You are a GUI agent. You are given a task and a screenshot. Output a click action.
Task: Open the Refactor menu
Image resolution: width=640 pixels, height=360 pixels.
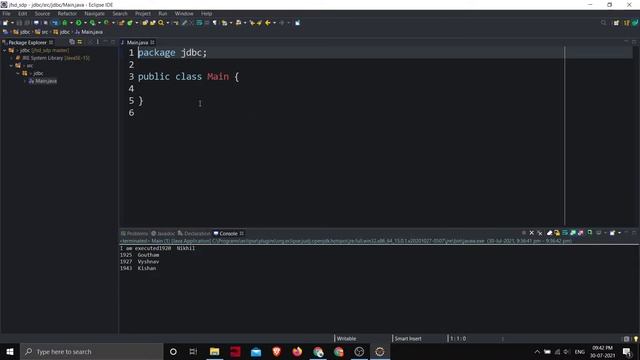tap(67, 13)
